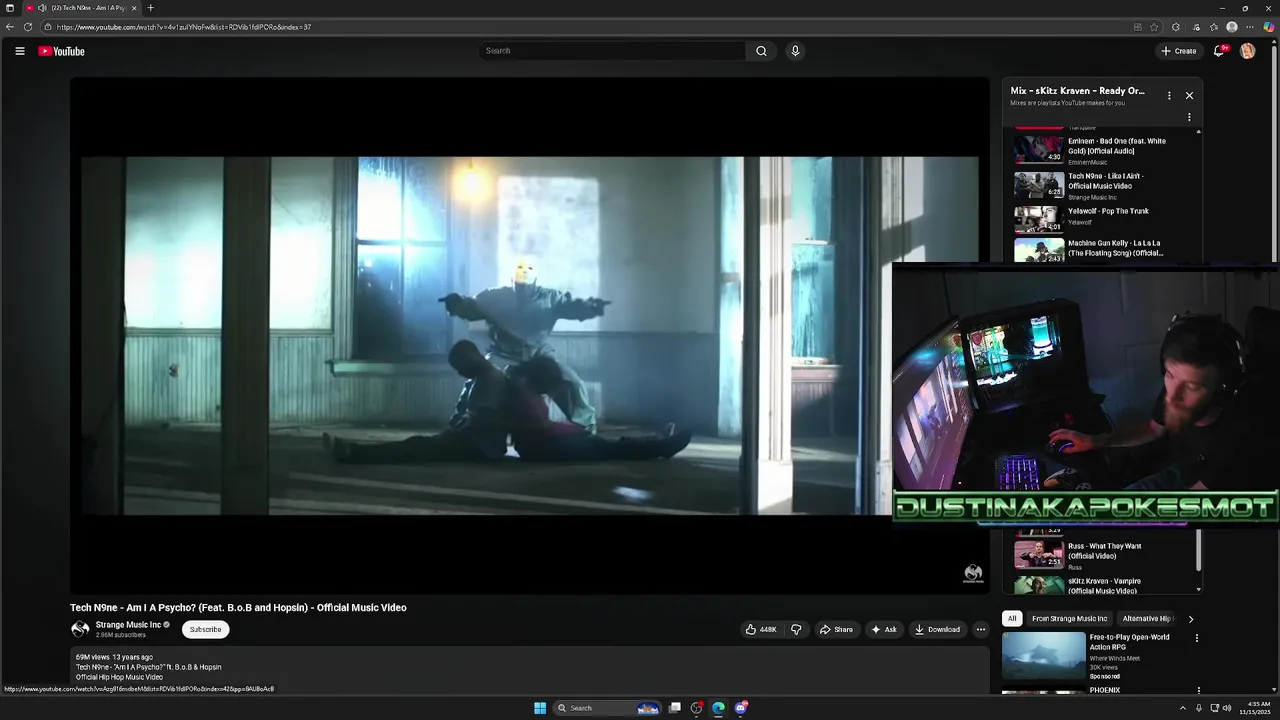Open the Edge browser on the taskbar

click(x=718, y=708)
